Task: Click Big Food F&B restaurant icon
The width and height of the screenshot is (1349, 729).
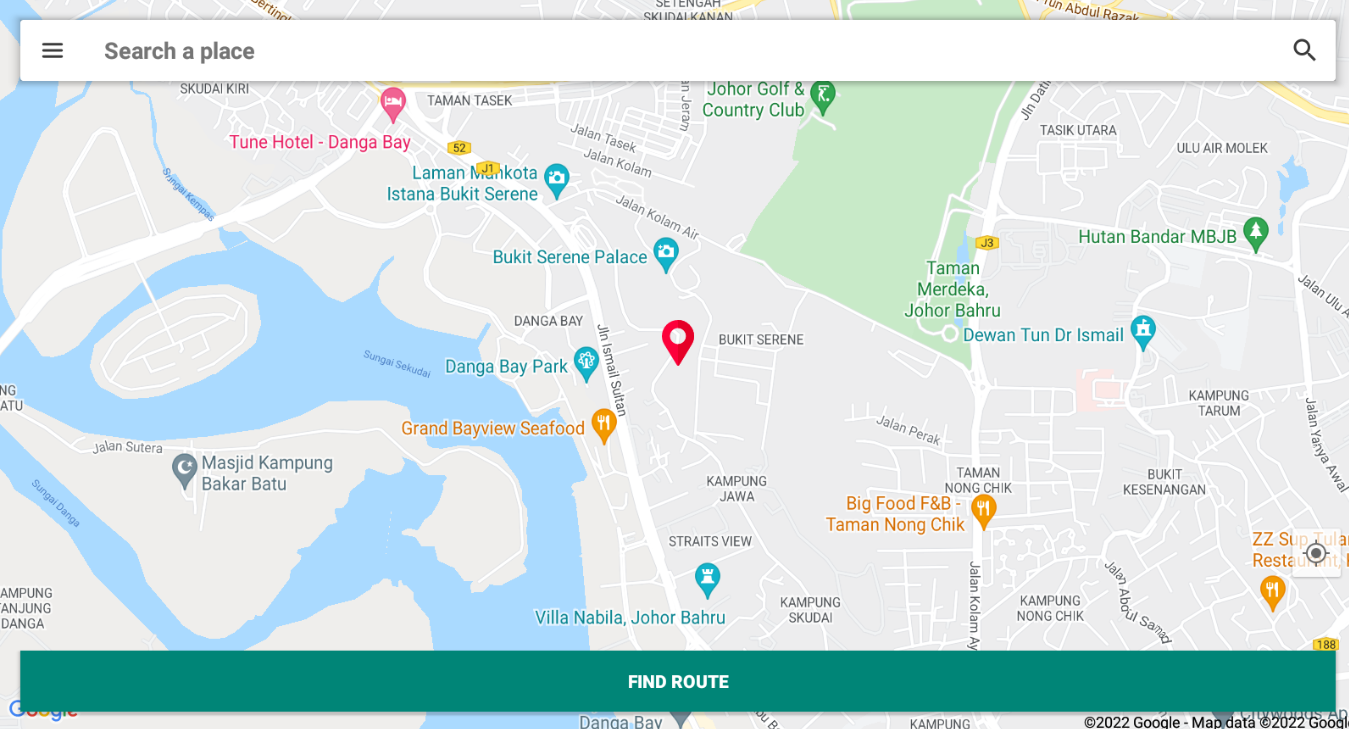Action: click(983, 512)
